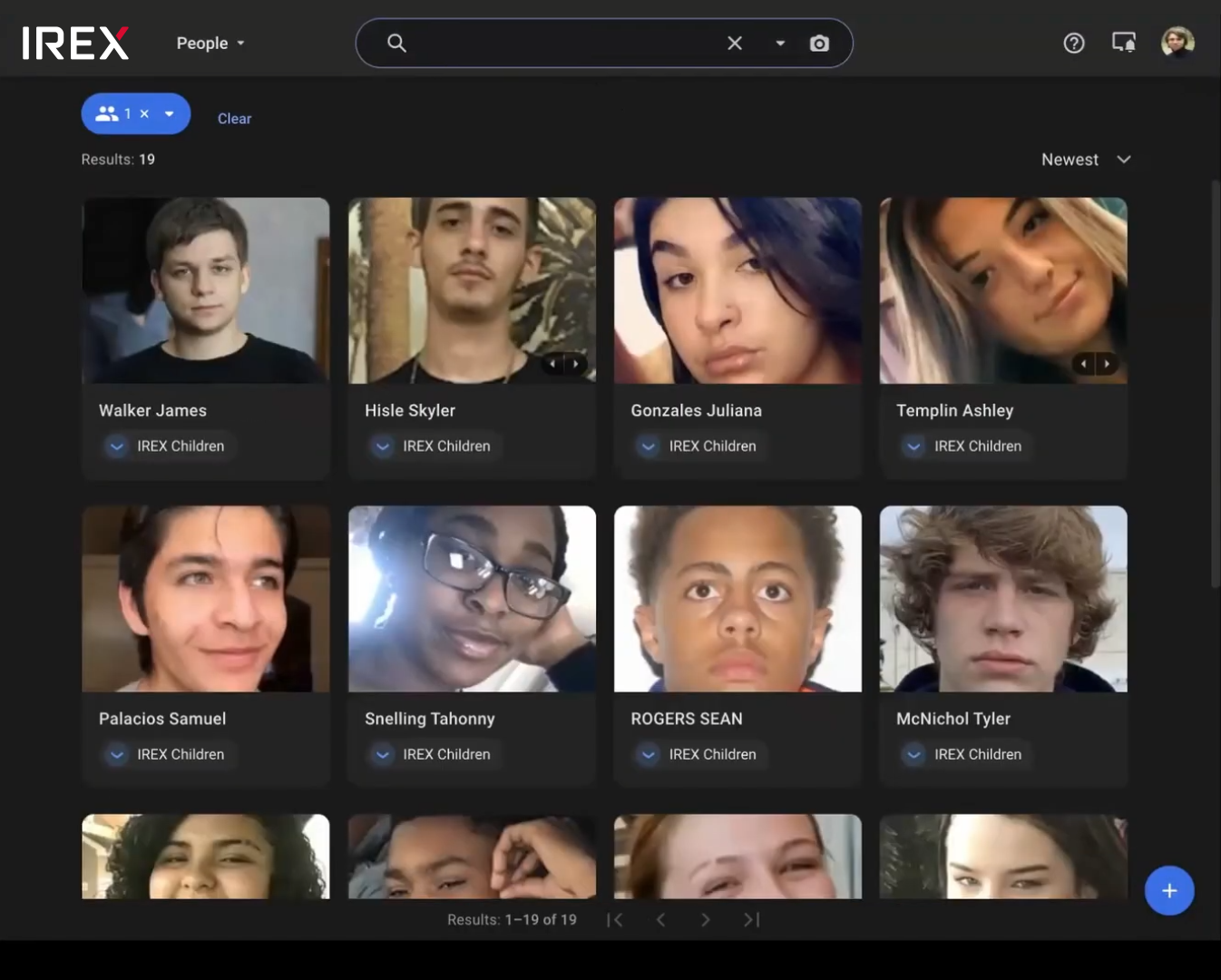
Task: Open the monitor notifications icon
Action: click(x=1124, y=43)
